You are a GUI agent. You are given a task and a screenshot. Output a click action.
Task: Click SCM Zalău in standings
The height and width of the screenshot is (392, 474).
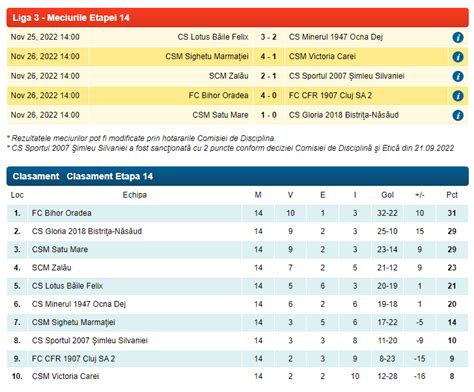click(x=52, y=268)
